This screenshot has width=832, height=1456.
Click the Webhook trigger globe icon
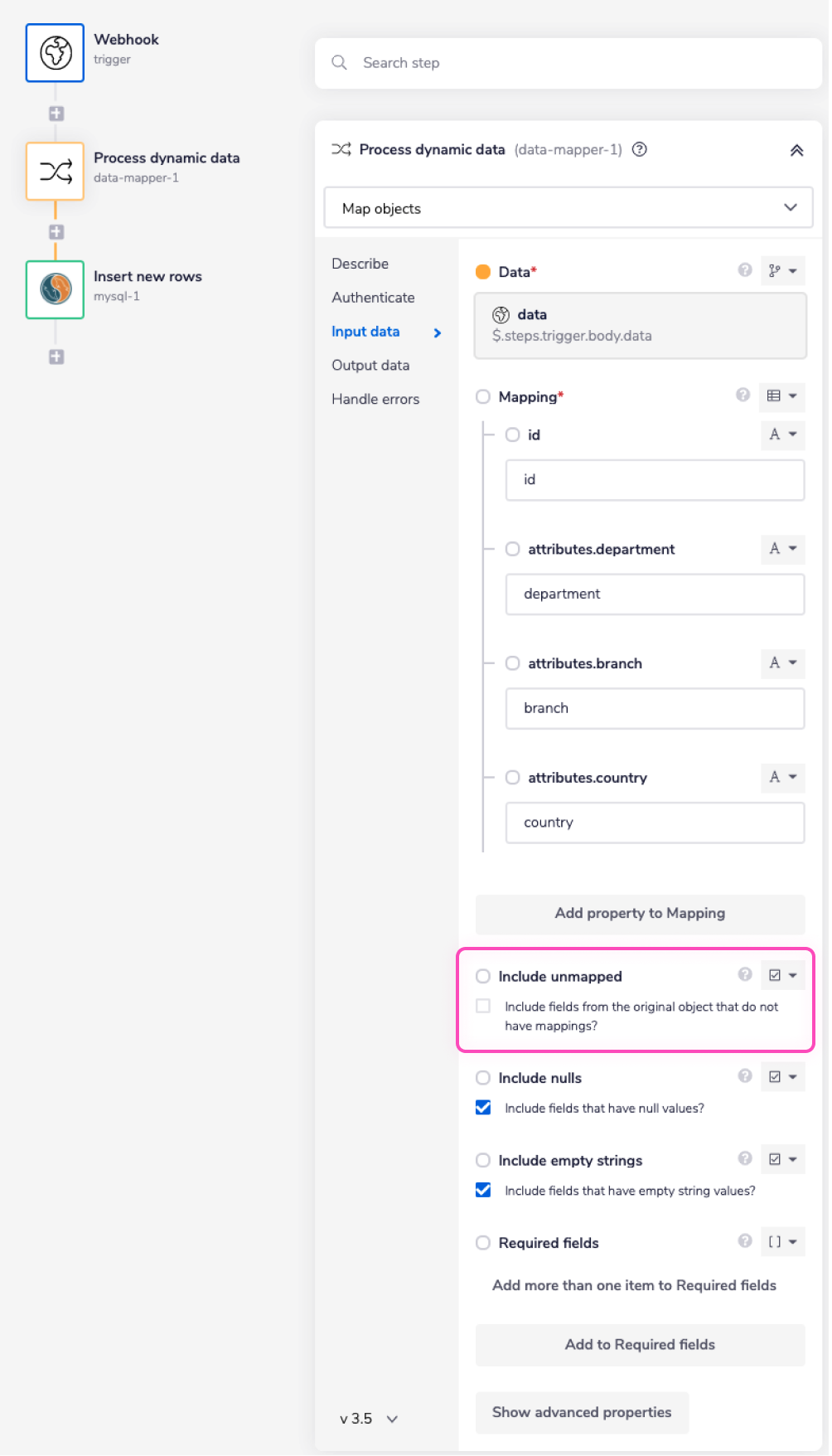pyautogui.click(x=55, y=53)
